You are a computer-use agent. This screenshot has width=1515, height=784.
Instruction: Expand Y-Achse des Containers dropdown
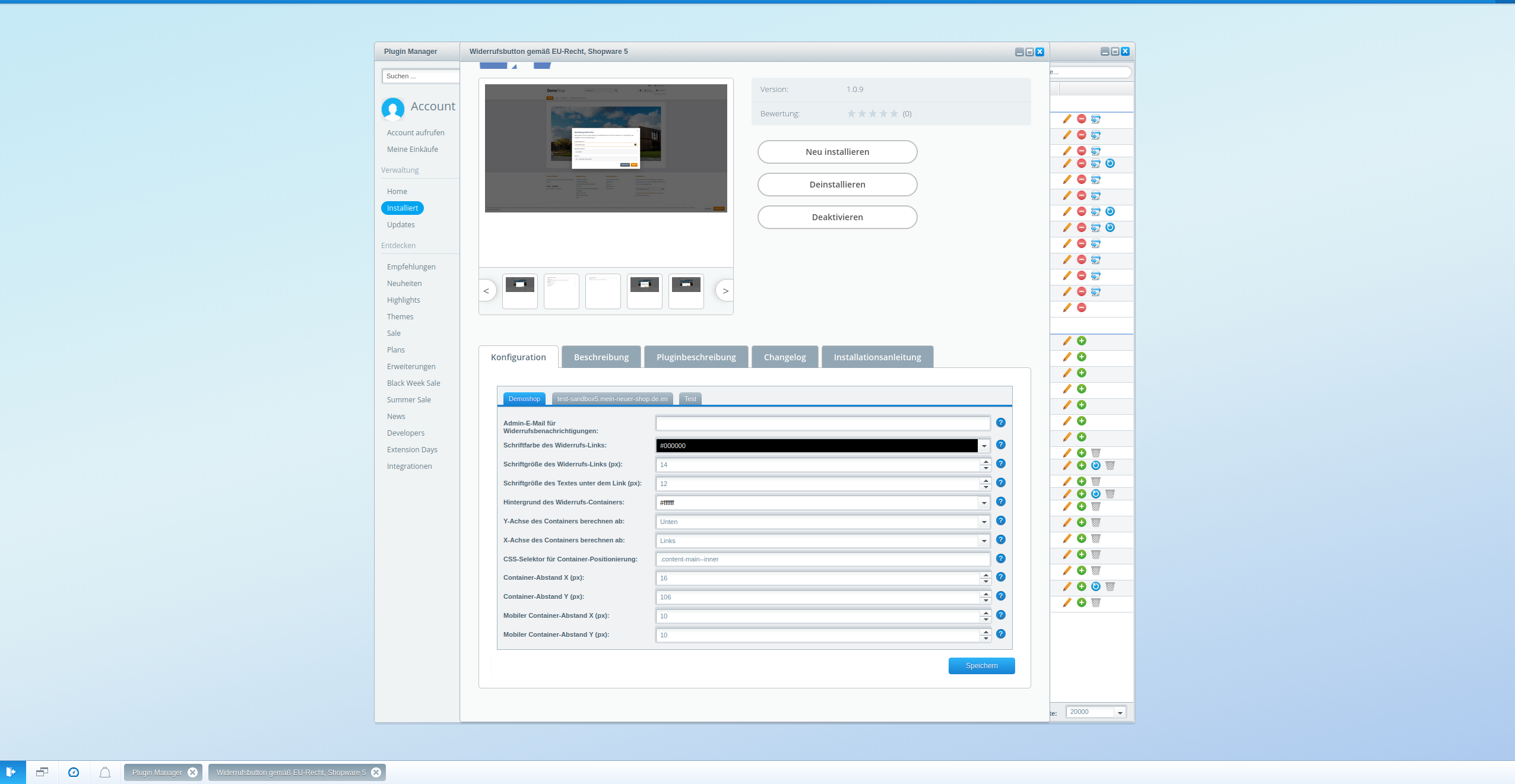pyautogui.click(x=984, y=522)
